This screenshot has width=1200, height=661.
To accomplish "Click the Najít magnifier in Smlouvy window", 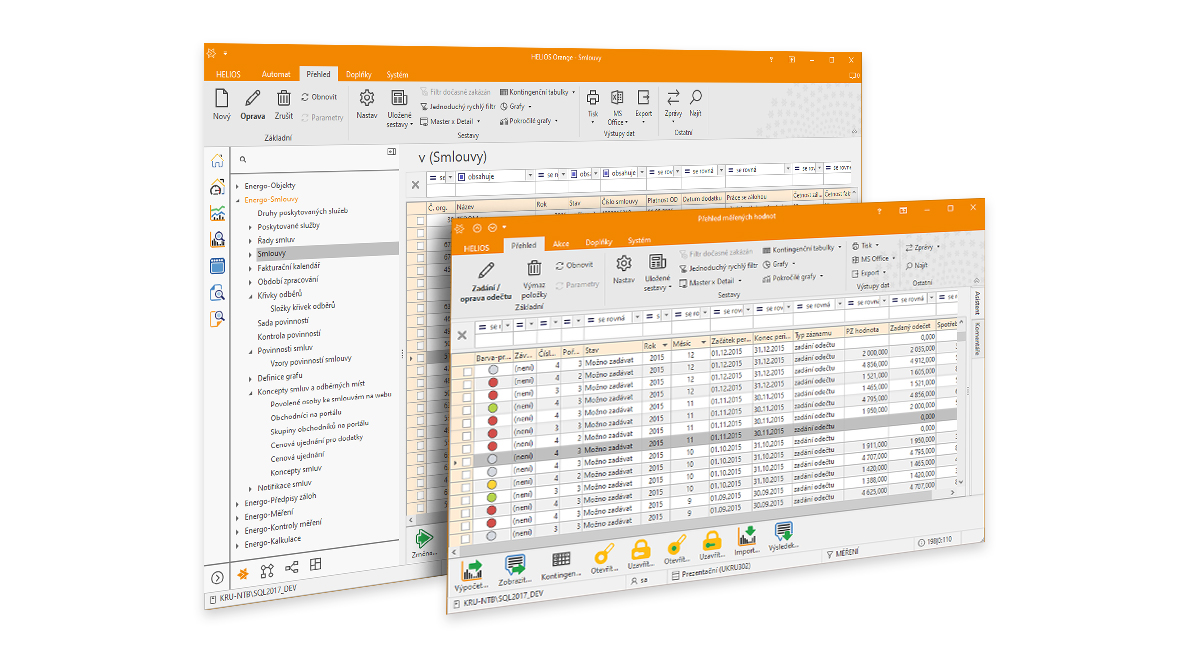I will point(695,97).
